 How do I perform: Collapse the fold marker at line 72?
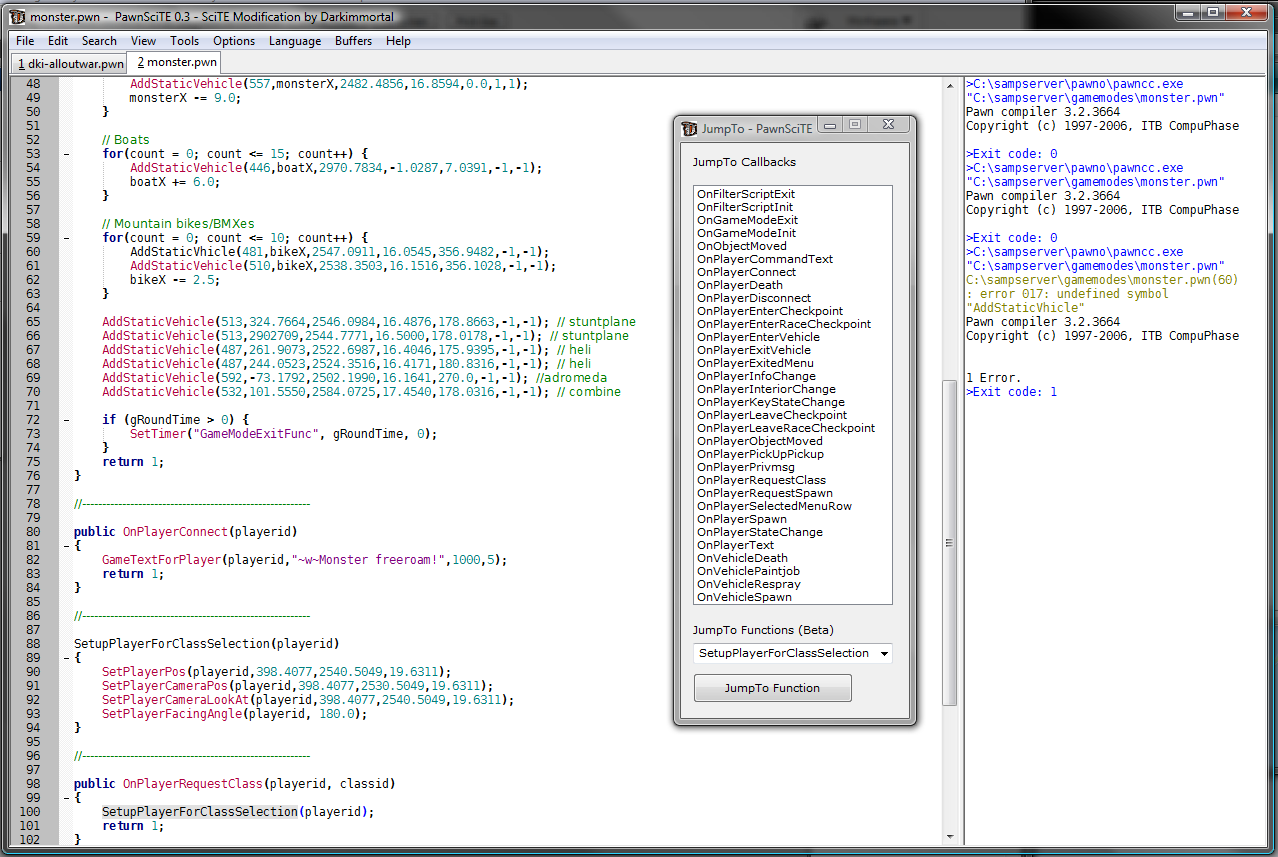(66, 420)
